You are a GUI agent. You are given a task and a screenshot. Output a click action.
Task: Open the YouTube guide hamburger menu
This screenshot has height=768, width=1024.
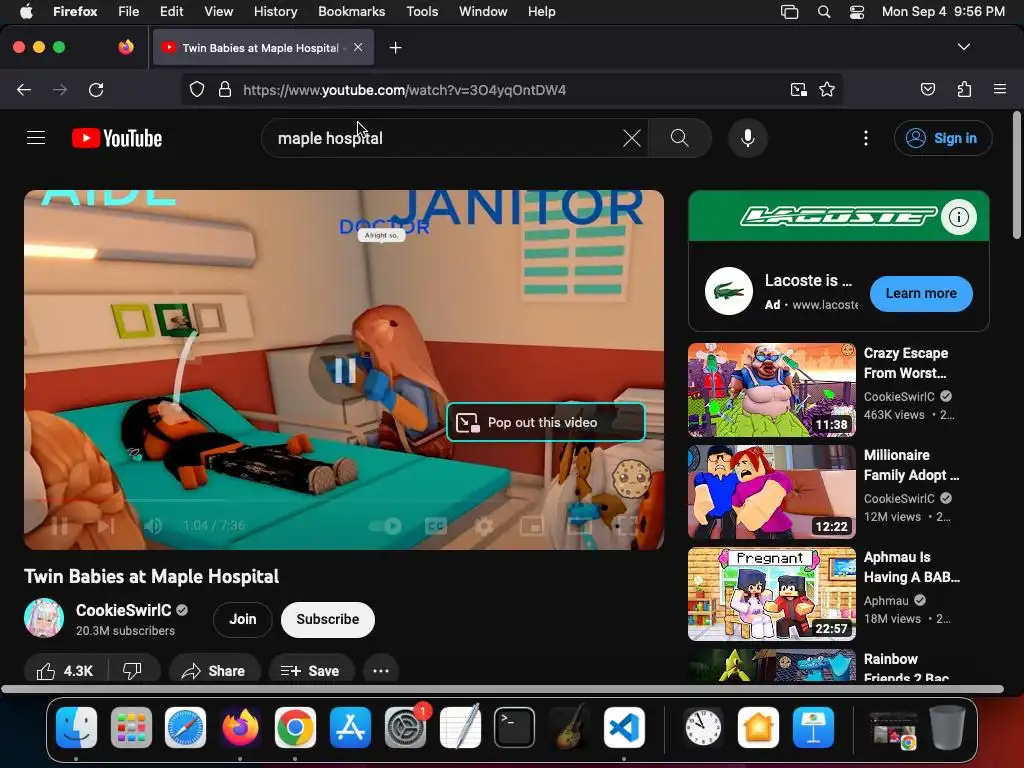click(36, 138)
